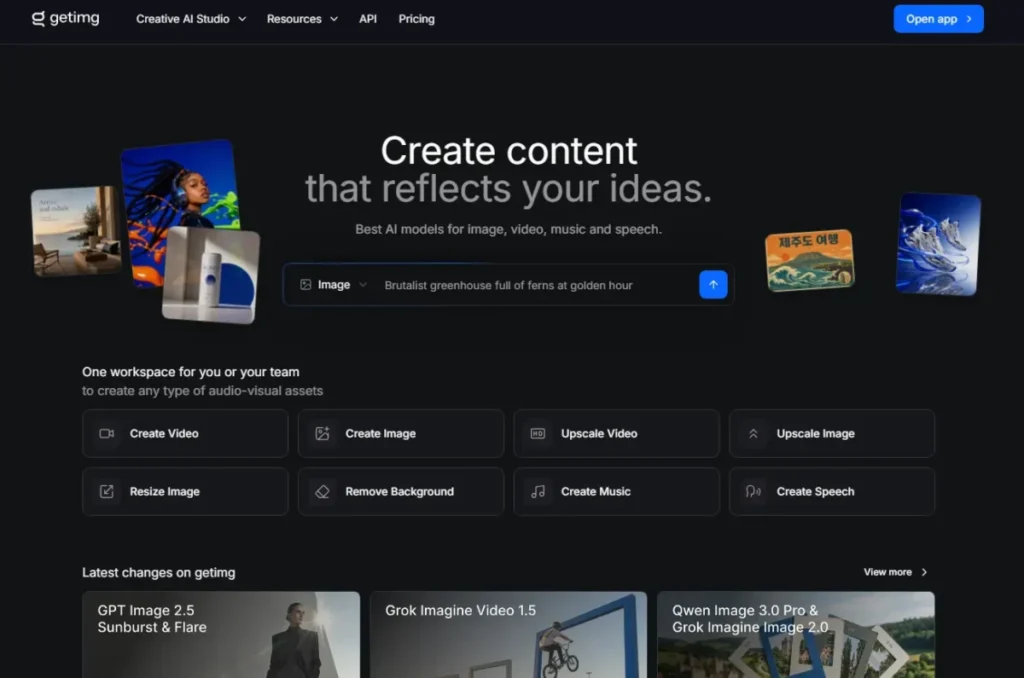
Task: Expand the Creative AI Studio menu
Action: point(191,19)
